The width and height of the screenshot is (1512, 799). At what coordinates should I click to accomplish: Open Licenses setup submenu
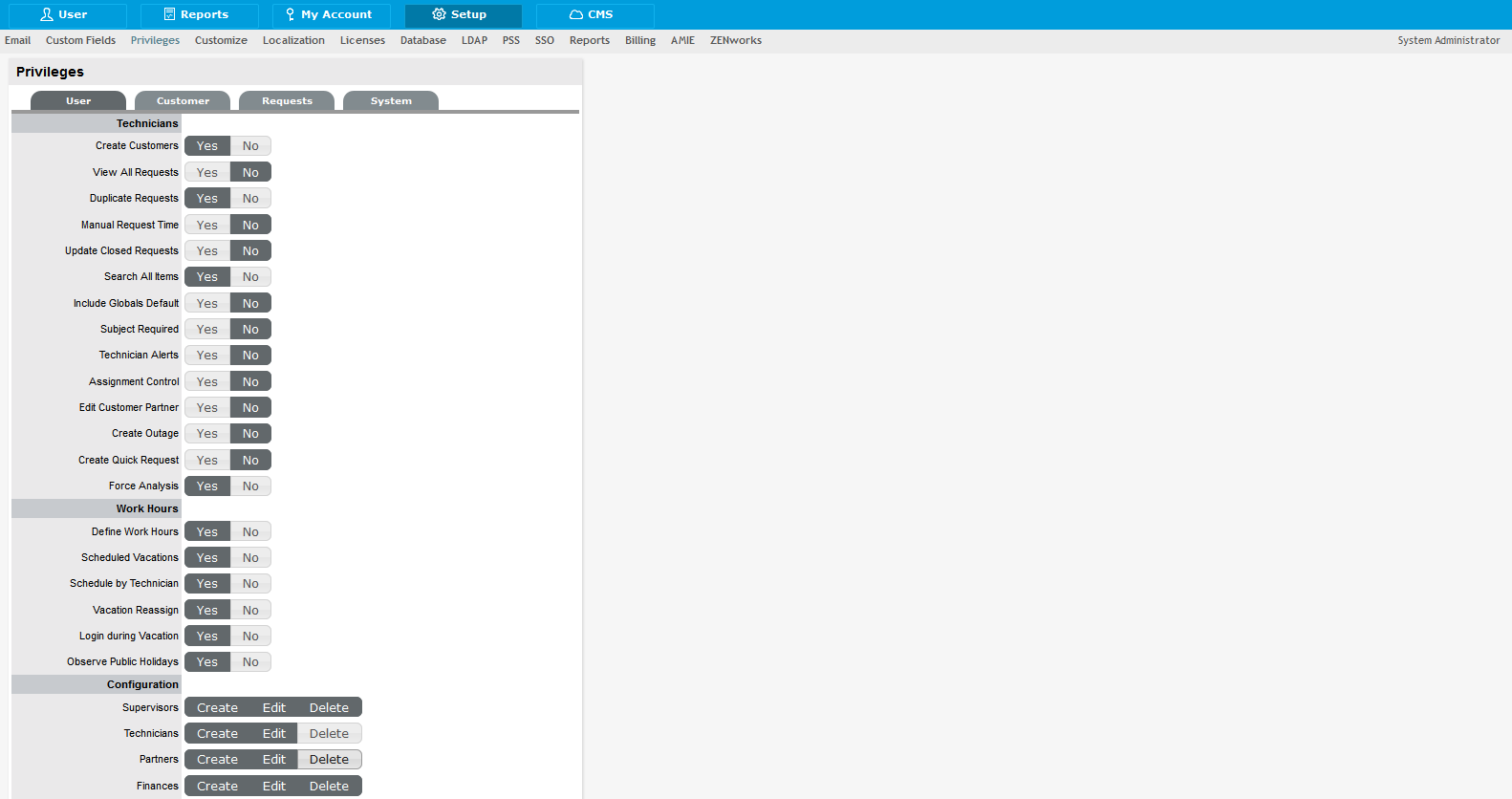[x=362, y=41]
